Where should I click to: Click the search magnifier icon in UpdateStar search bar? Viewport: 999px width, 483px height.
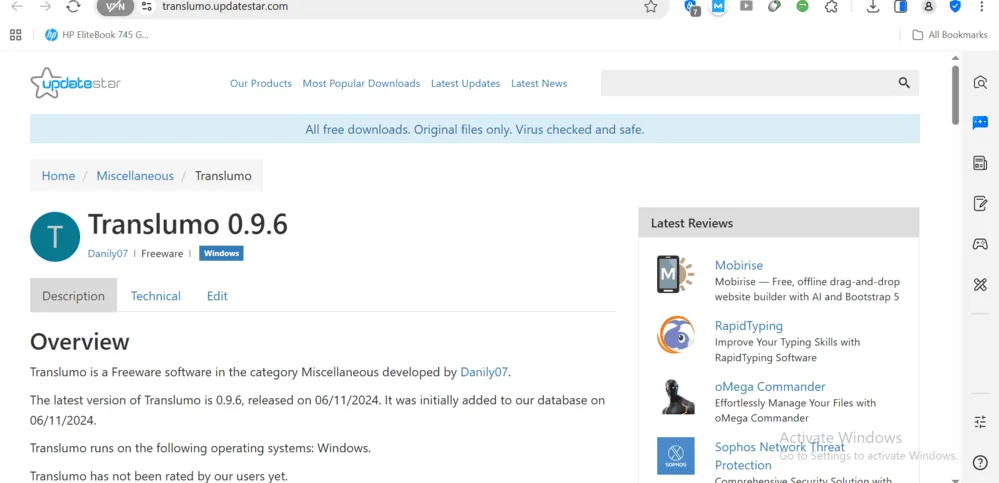[x=904, y=83]
